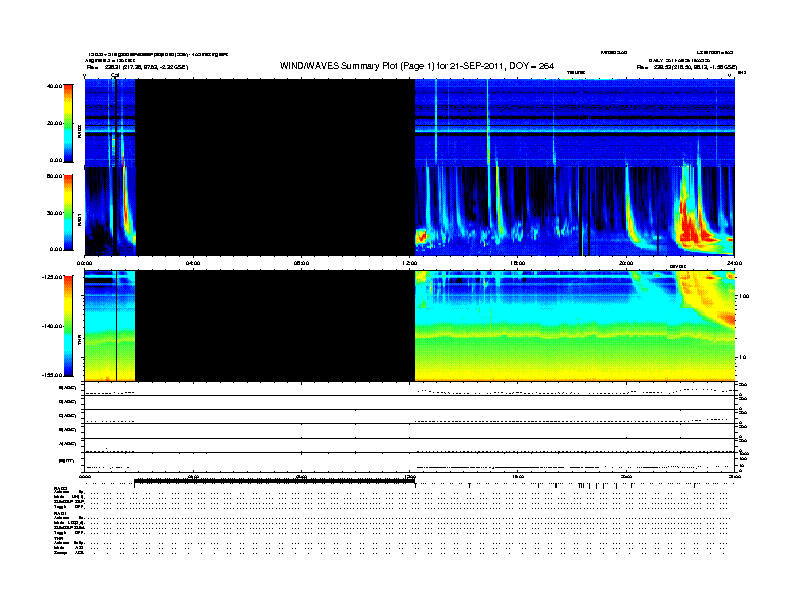Click the 08:00 tick label under RAD1 spectrogram

pyautogui.click(x=301, y=263)
